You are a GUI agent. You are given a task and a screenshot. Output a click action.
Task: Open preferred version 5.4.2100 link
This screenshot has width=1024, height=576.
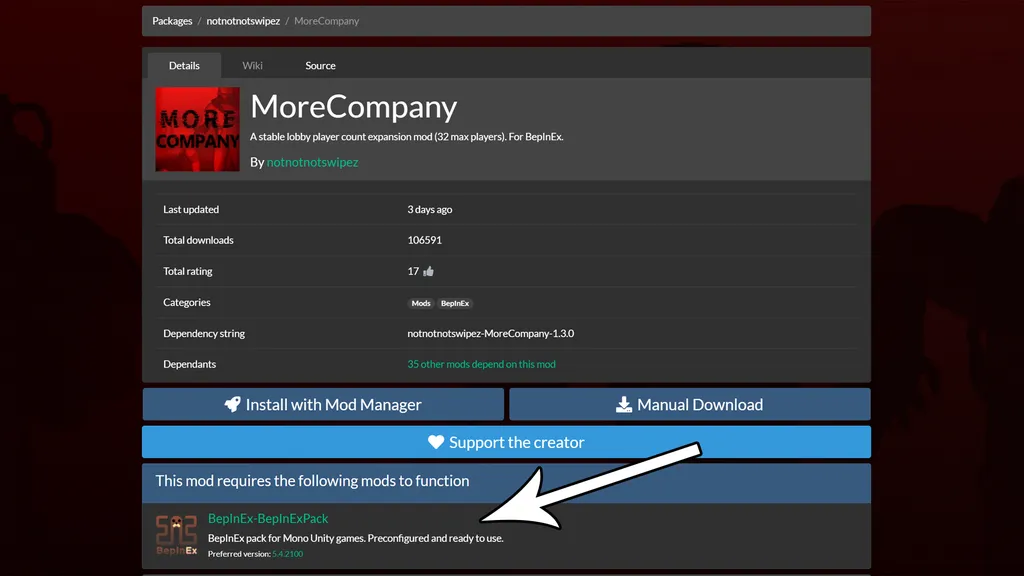tap(287, 554)
